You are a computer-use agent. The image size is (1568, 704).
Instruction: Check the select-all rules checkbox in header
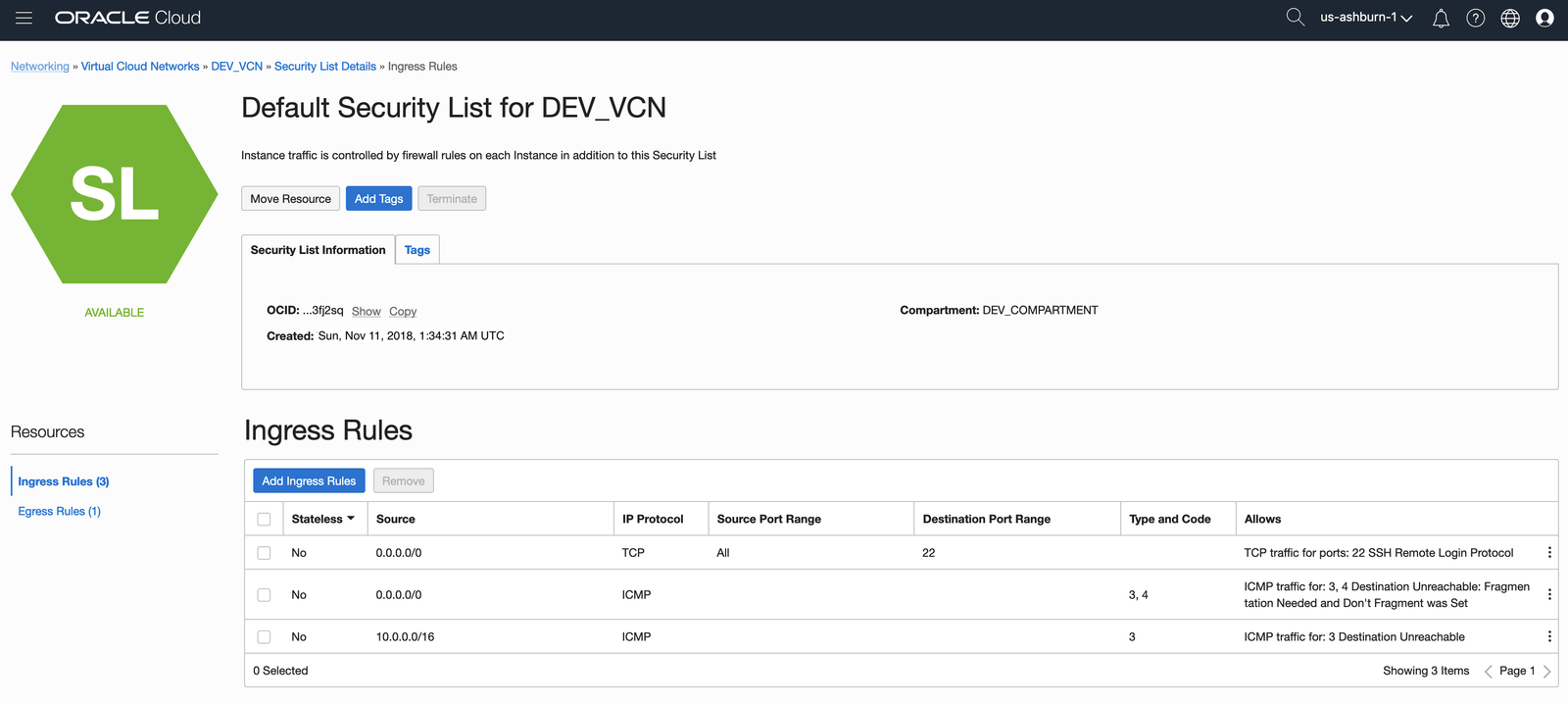pyautogui.click(x=264, y=520)
